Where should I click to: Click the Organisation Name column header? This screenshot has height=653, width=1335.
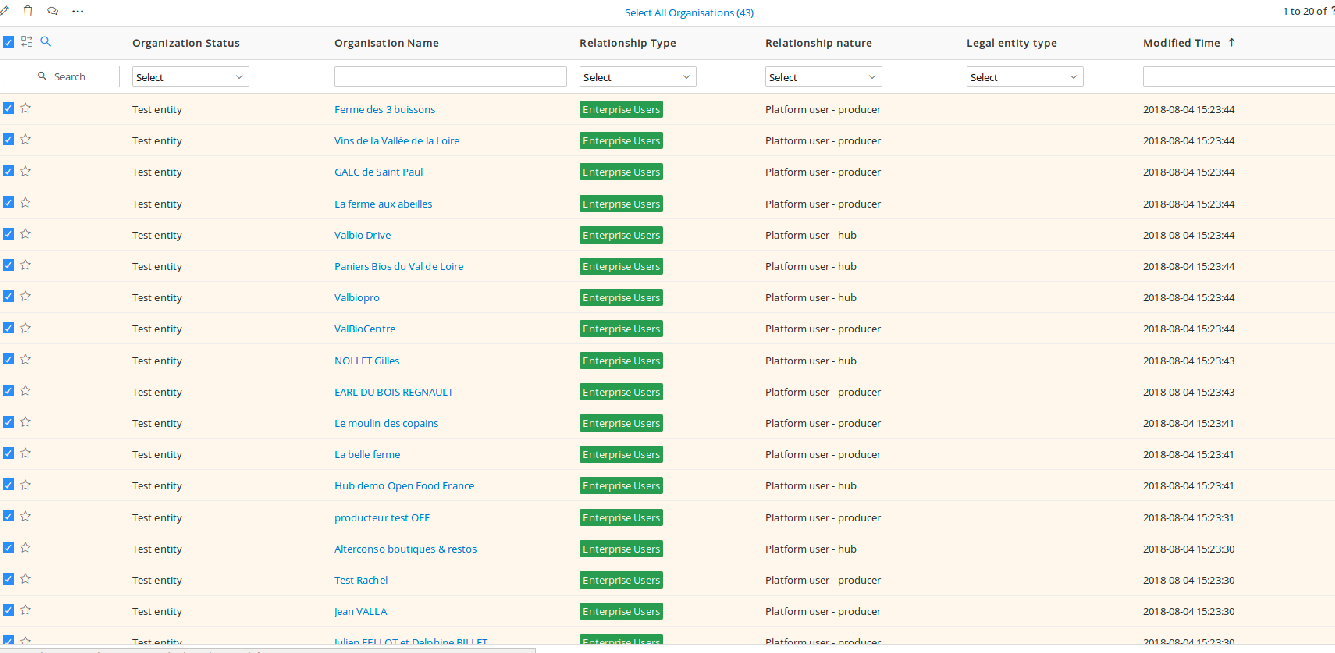tap(386, 43)
